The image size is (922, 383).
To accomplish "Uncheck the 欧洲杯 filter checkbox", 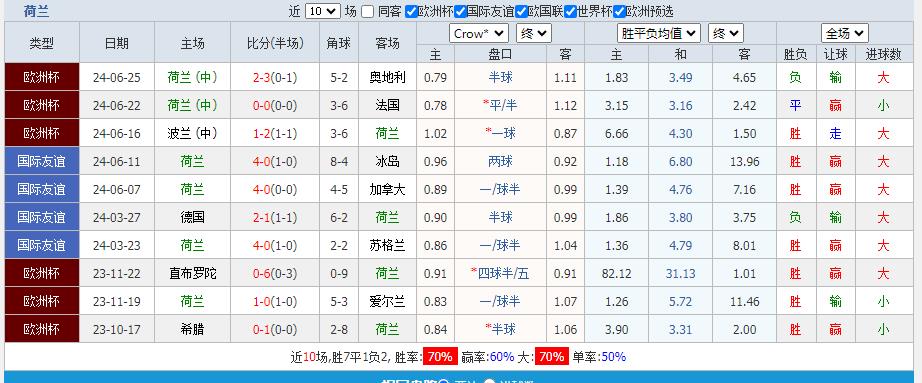I will point(412,11).
